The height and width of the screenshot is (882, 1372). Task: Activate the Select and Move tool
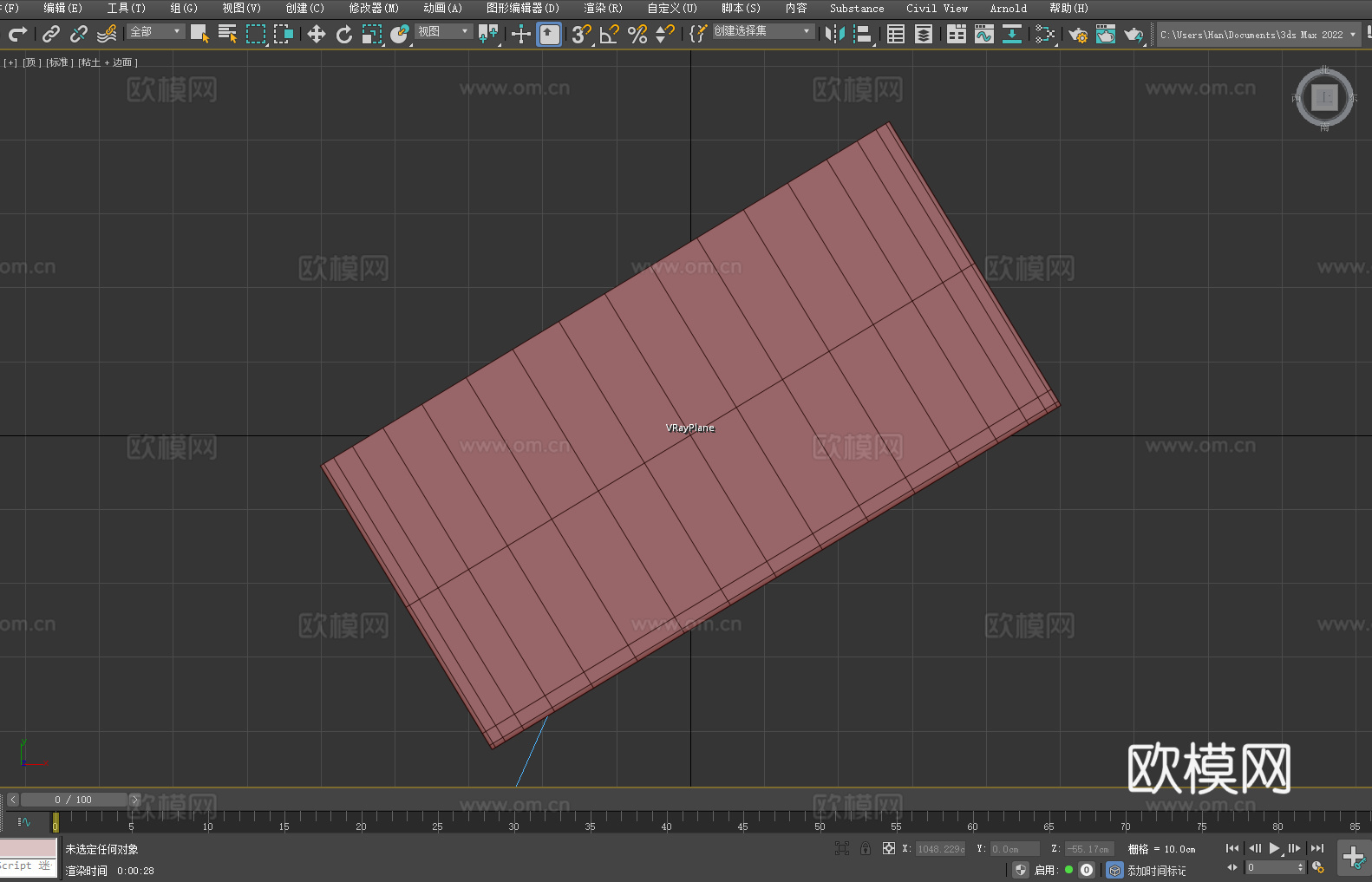pos(317,34)
